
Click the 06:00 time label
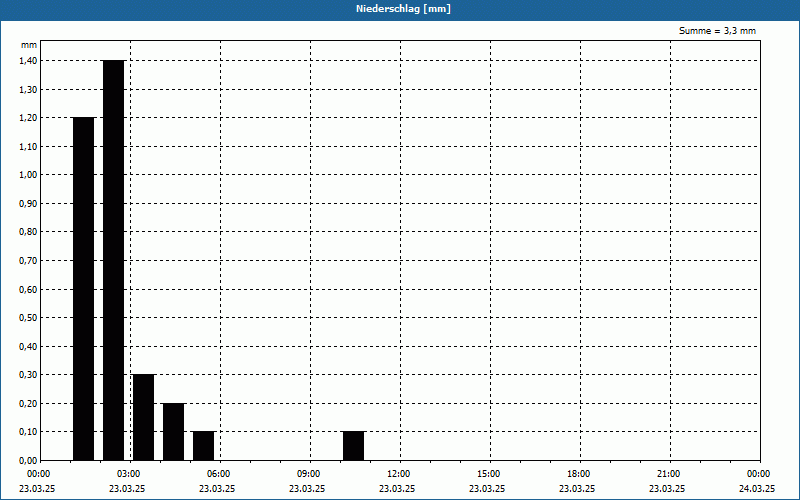(219, 474)
